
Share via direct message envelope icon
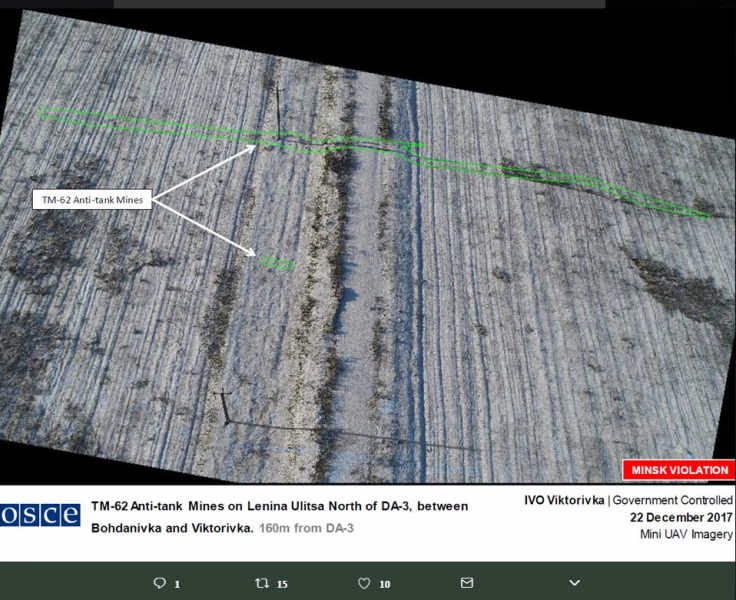[467, 583]
